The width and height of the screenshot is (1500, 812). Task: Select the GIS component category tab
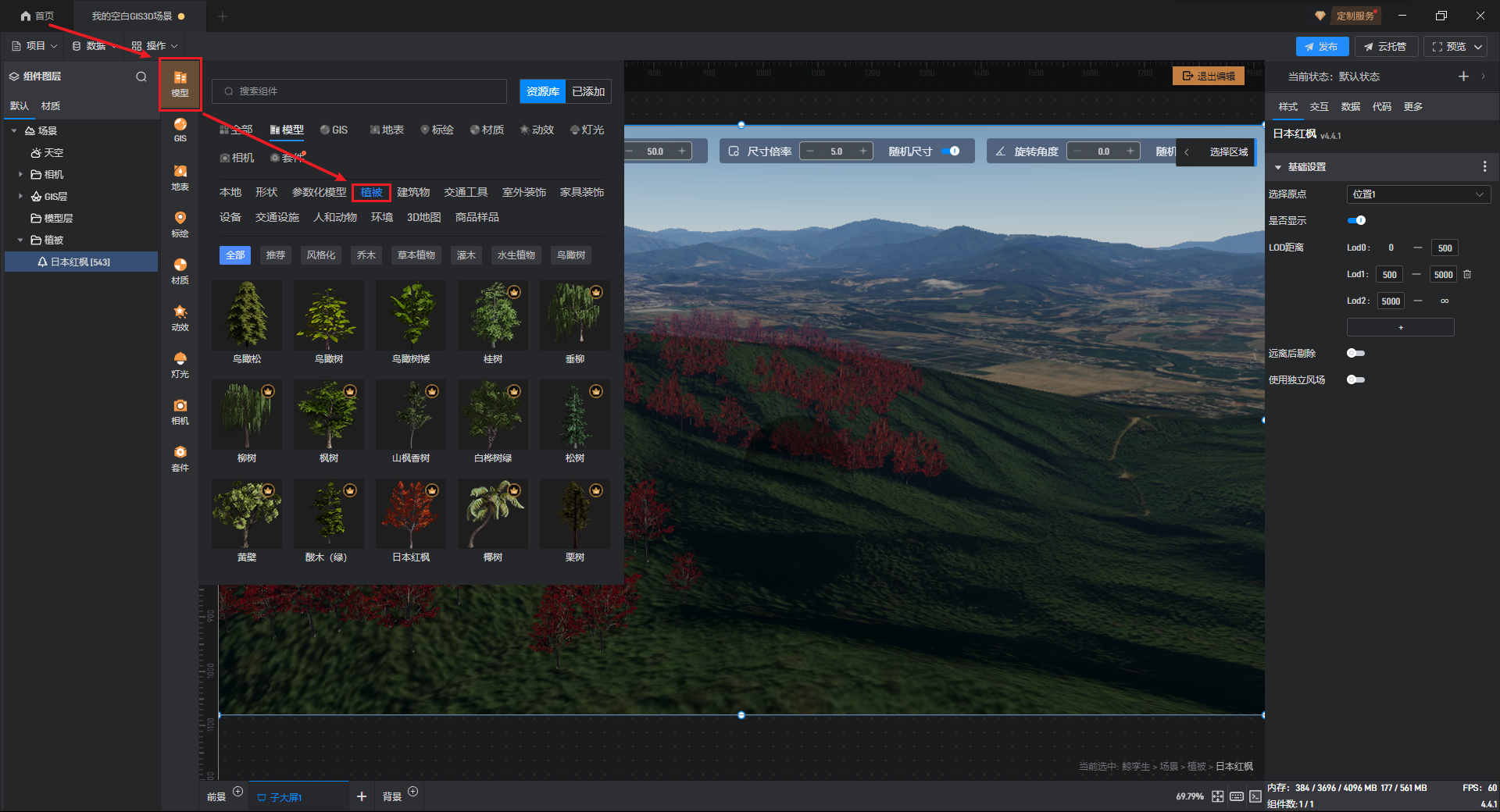click(334, 130)
